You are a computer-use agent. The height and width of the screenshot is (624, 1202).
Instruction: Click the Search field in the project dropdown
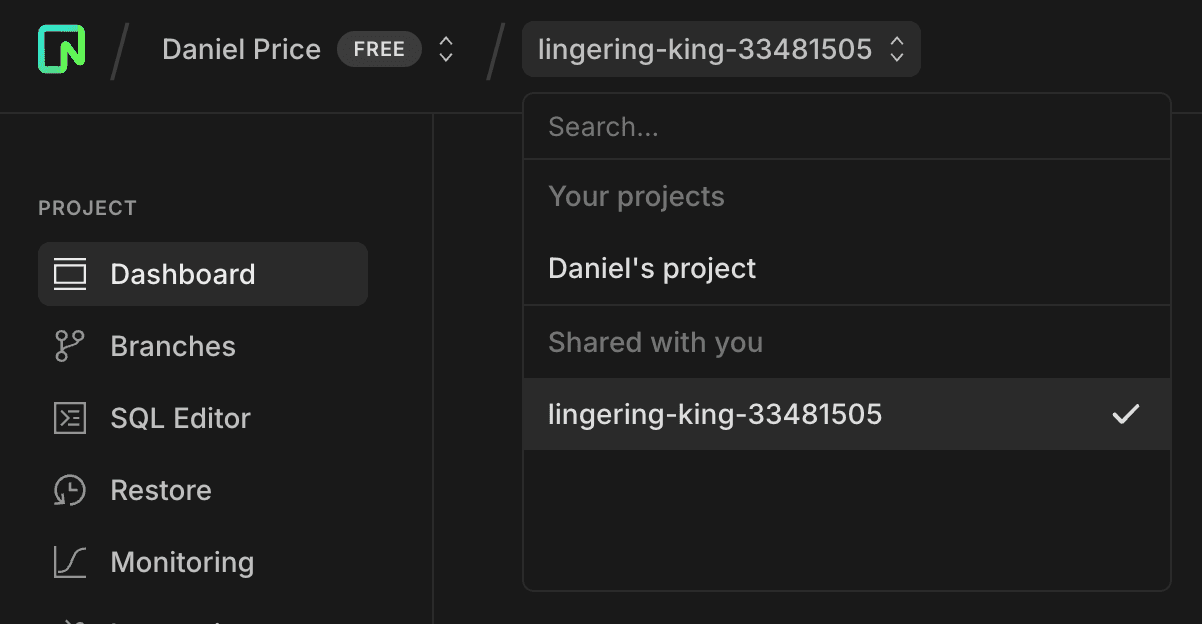click(x=847, y=126)
